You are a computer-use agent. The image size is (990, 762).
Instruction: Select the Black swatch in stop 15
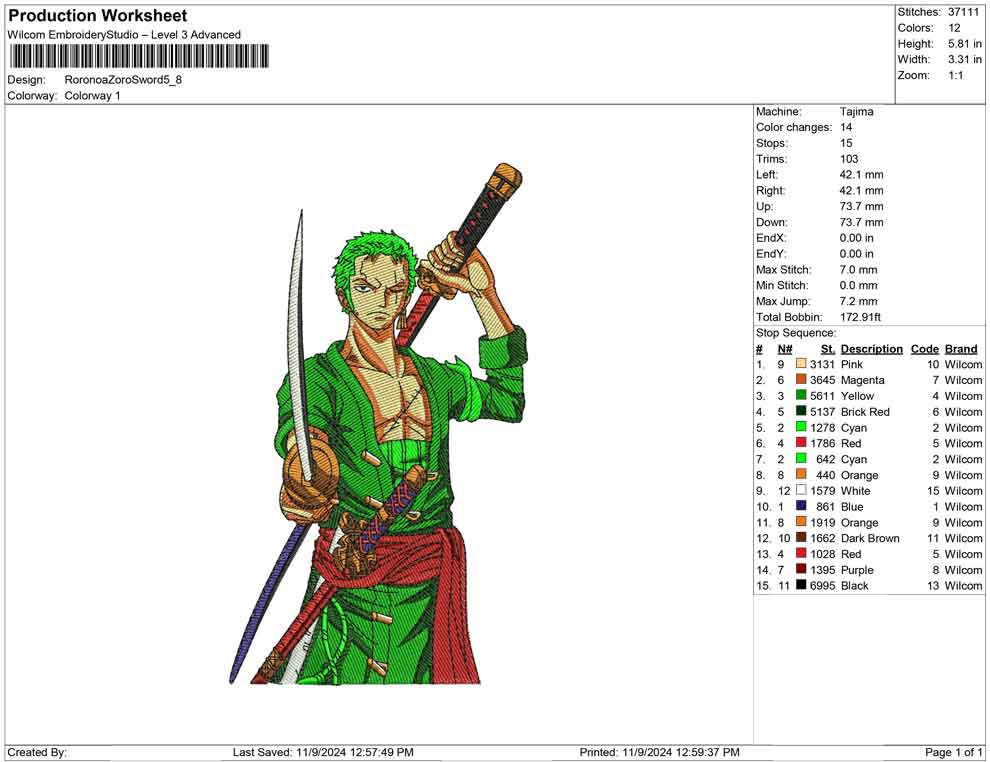pyautogui.click(x=801, y=586)
